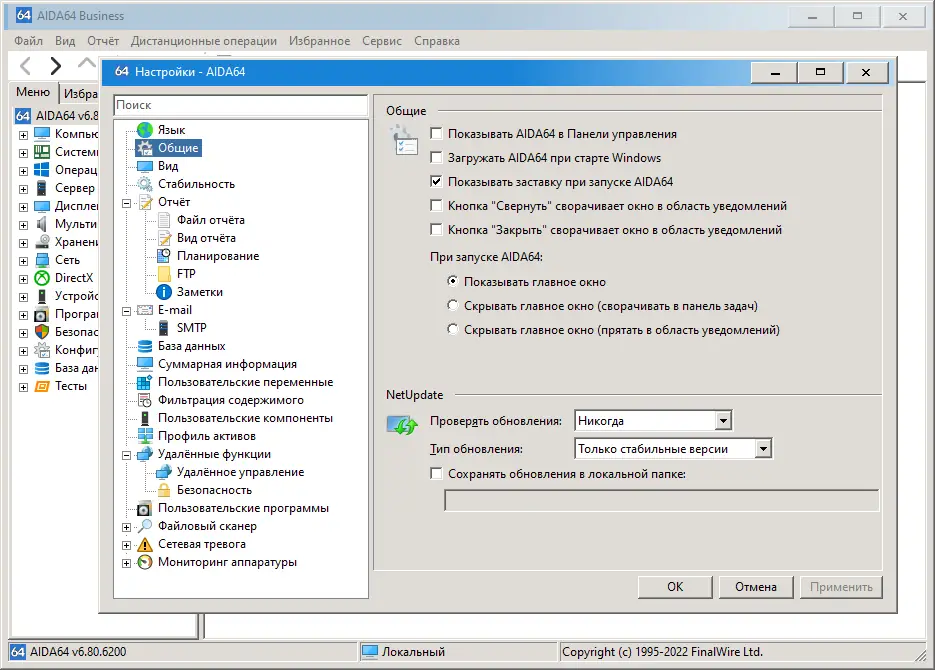Viewport: 935px width, 670px height.
Task: Select the Язык globe icon
Action: [145, 130]
